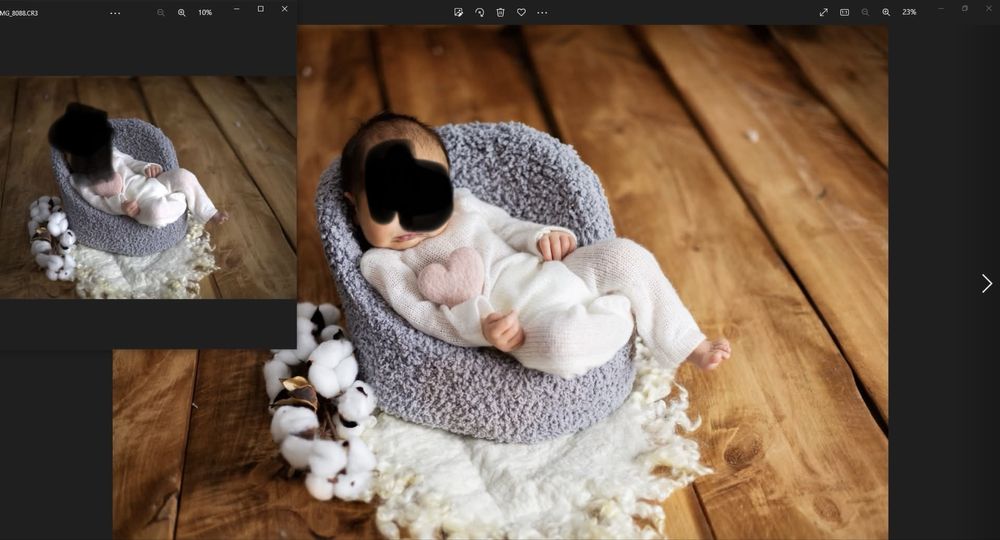Select the MG_8088.CR3 file name title
This screenshot has width=1000, height=540.
coord(18,13)
